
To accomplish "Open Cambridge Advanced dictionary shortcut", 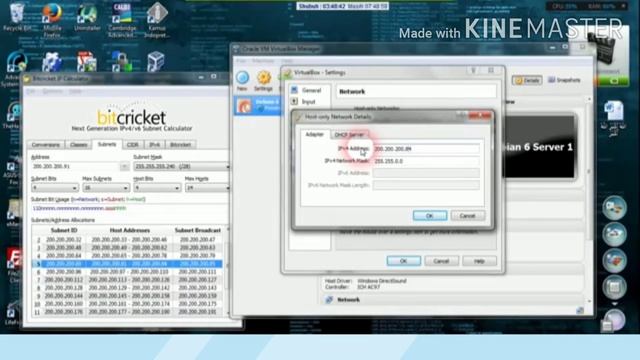I will coord(122,19).
